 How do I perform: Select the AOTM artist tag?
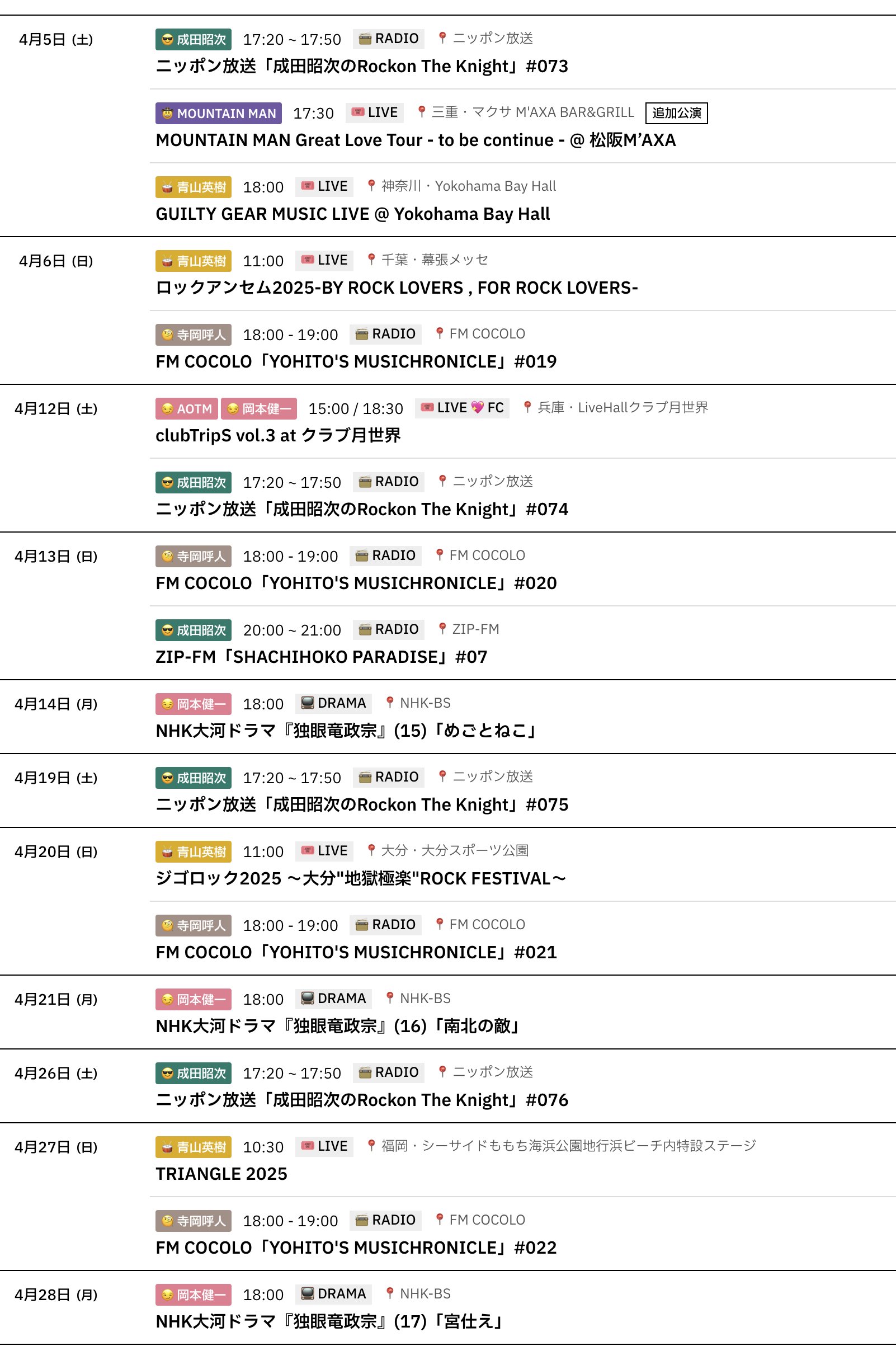point(186,409)
